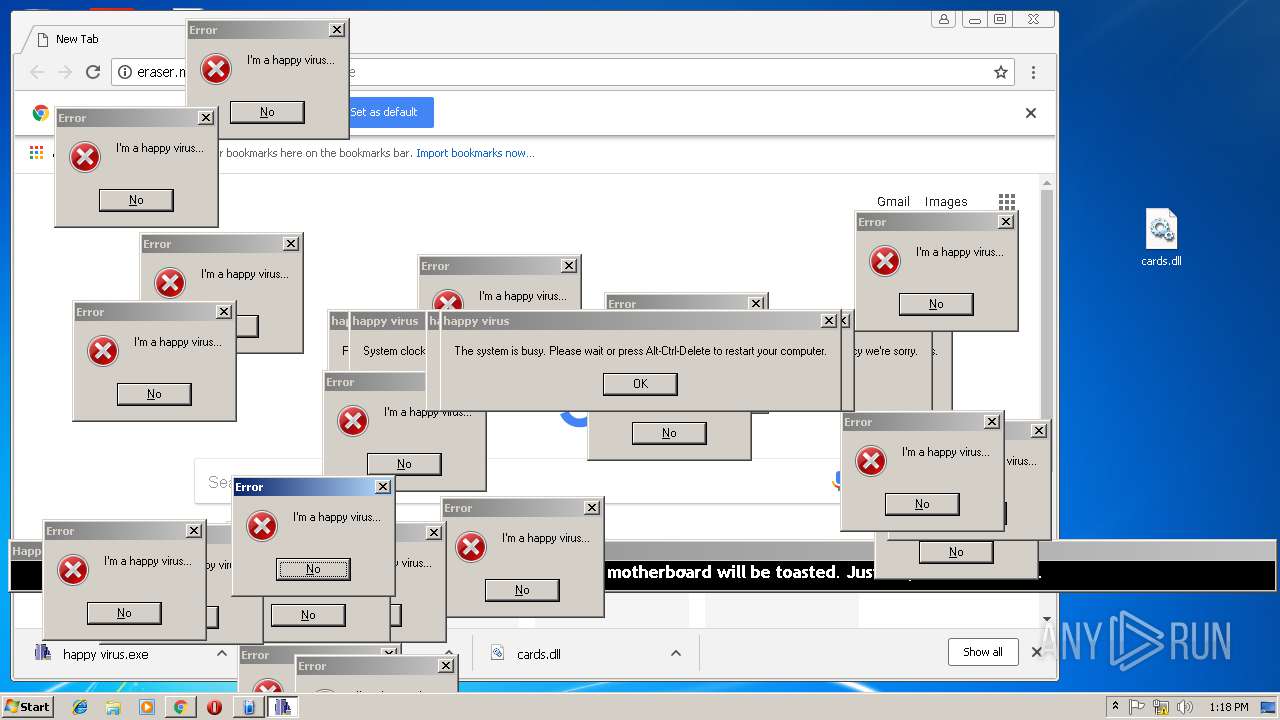
Task: Open the Chrome profile icon in title bar
Action: pyautogui.click(x=943, y=19)
